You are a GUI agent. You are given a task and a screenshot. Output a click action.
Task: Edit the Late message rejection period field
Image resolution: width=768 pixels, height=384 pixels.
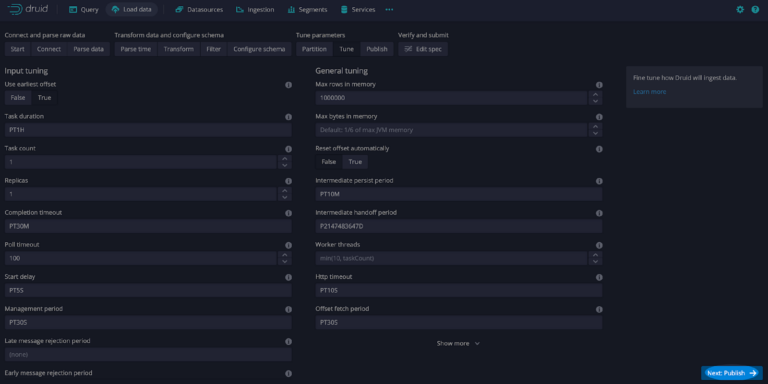point(148,355)
